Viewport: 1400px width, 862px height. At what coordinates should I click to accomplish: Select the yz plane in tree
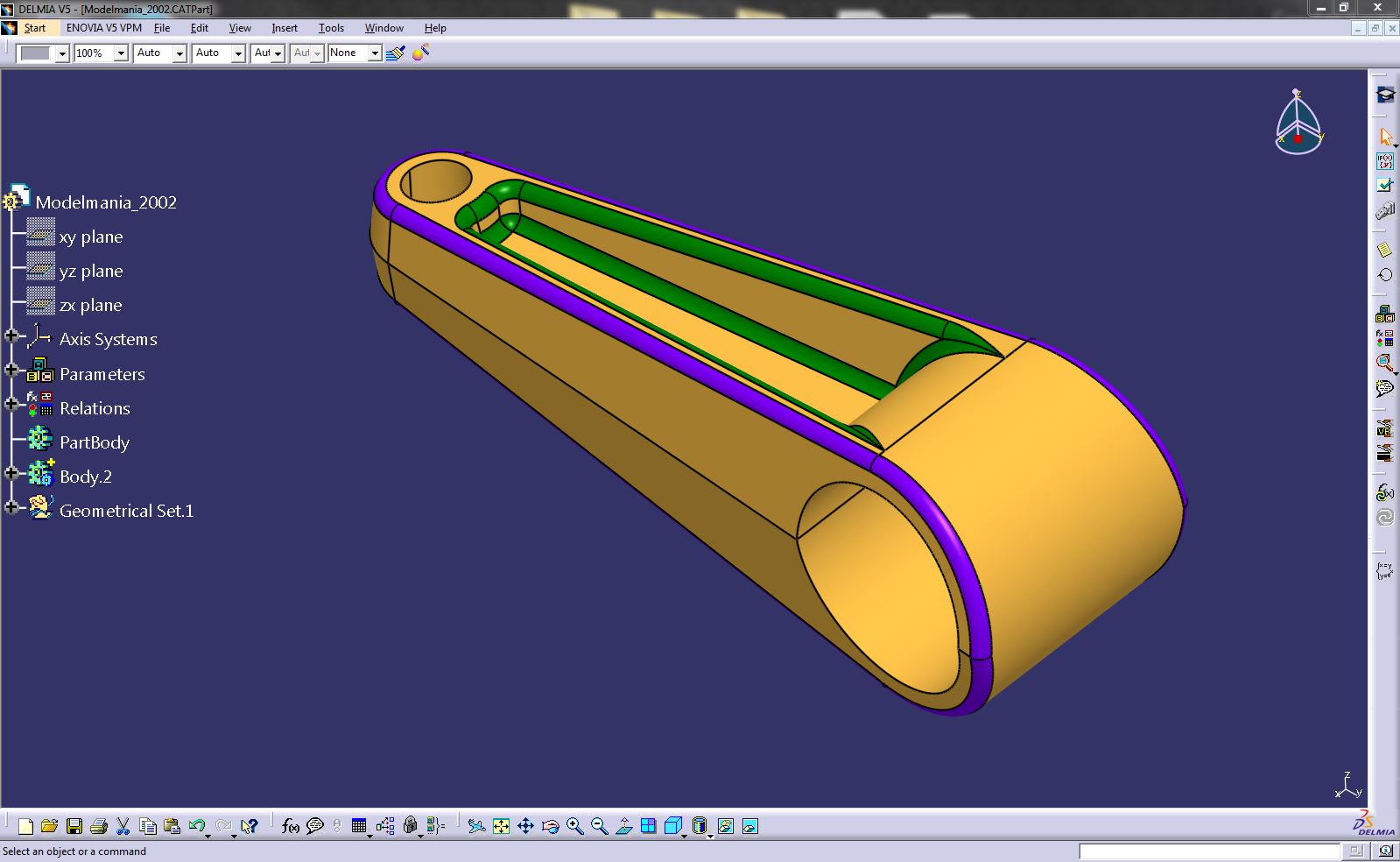click(x=91, y=272)
